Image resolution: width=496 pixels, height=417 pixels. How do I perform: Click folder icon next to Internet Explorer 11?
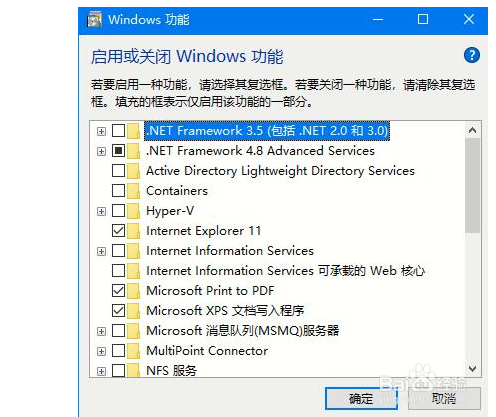click(x=133, y=231)
